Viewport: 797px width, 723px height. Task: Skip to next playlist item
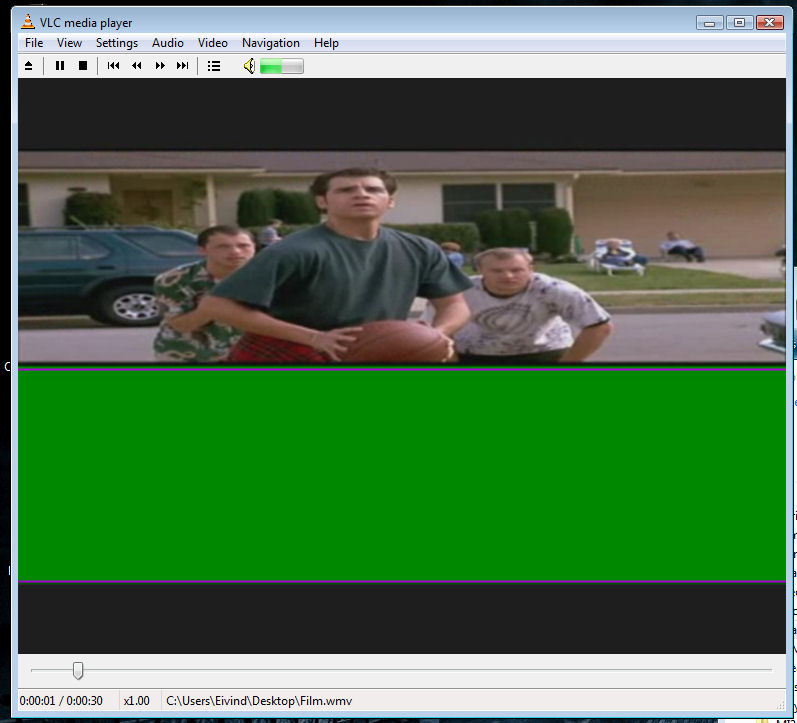(x=182, y=66)
